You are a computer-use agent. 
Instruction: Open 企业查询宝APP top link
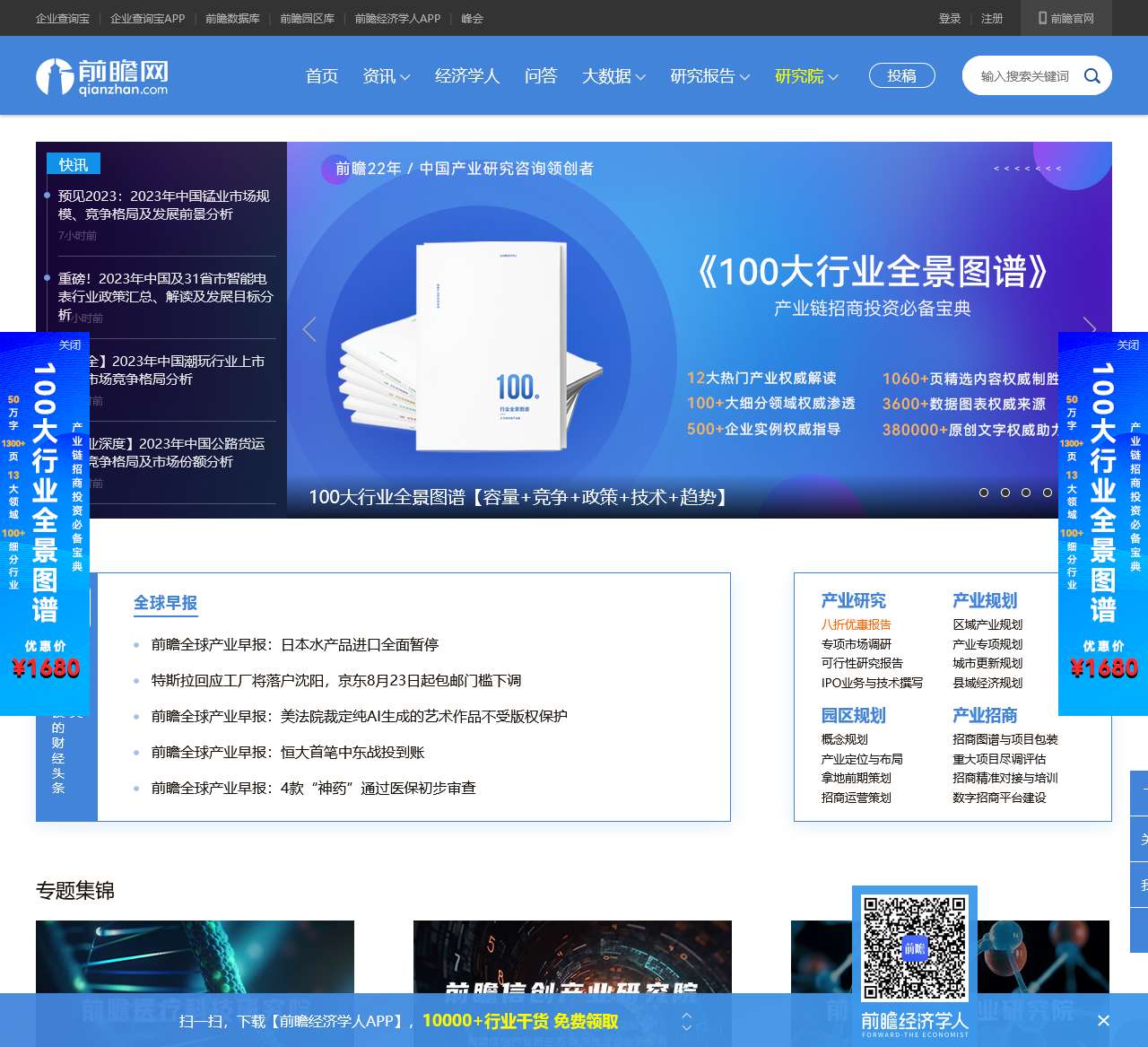click(148, 18)
